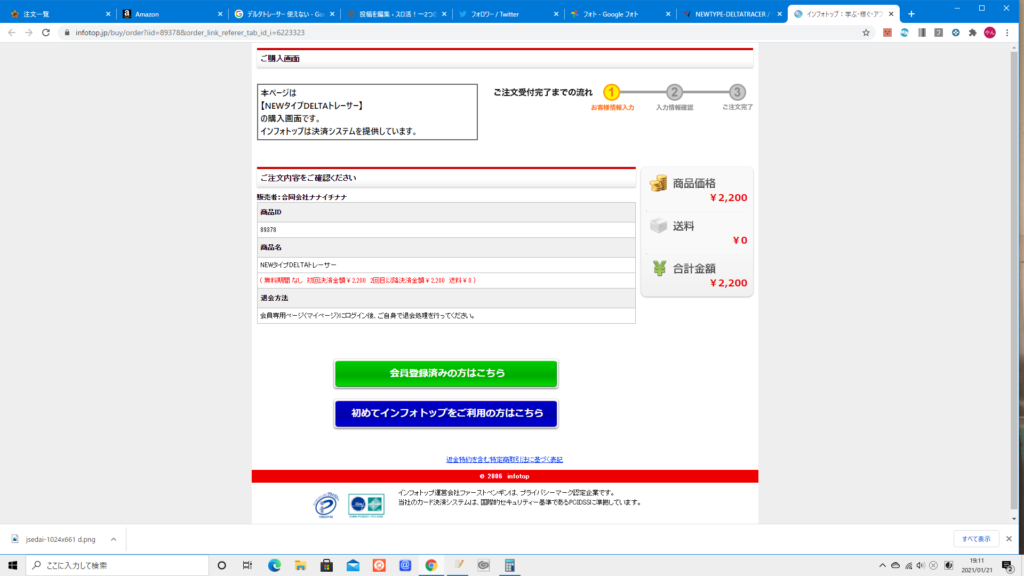Switch to Google Chrome on the taskbar
The width and height of the screenshot is (1024, 576).
(431, 566)
